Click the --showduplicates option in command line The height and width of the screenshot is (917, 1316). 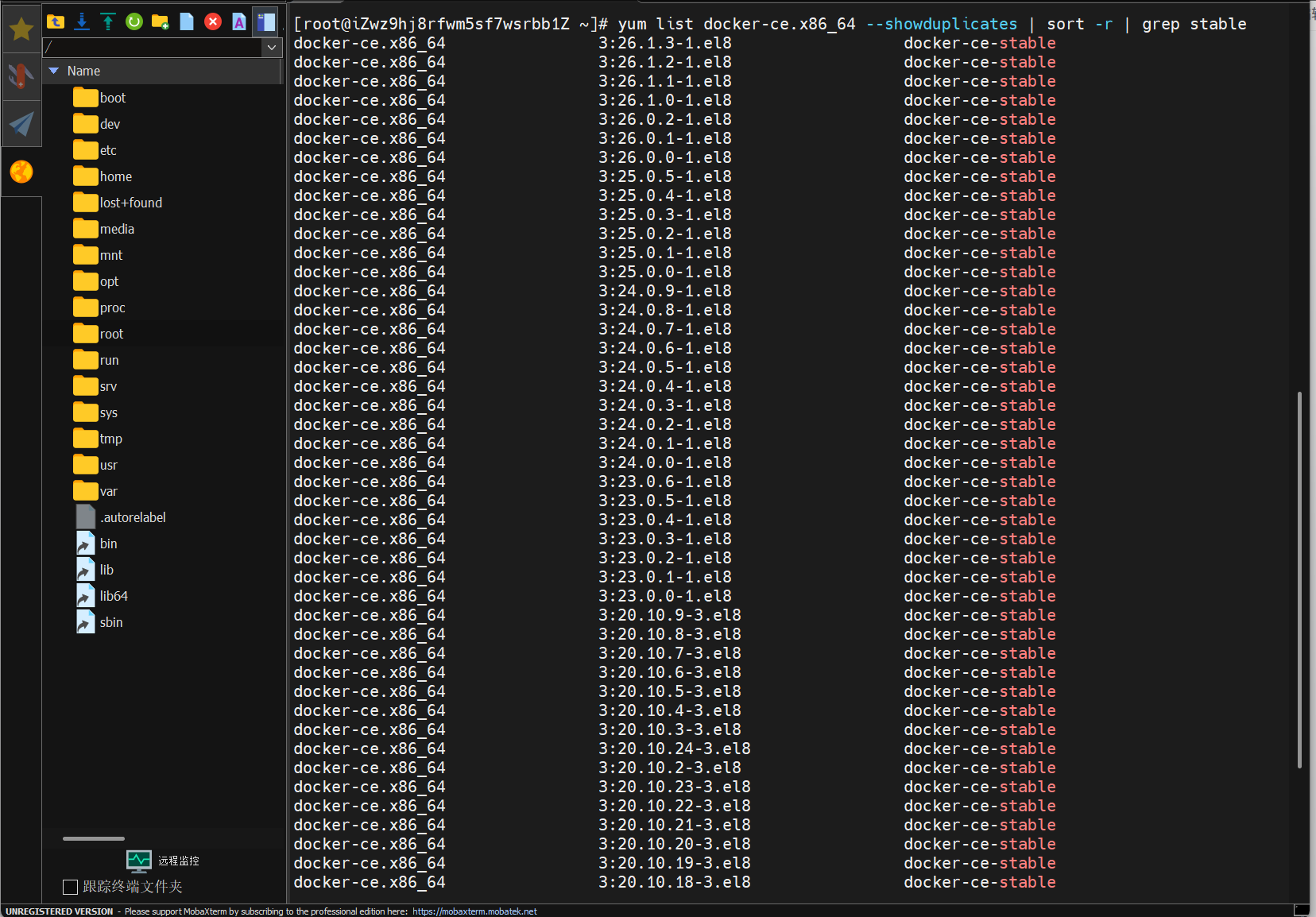tap(942, 24)
